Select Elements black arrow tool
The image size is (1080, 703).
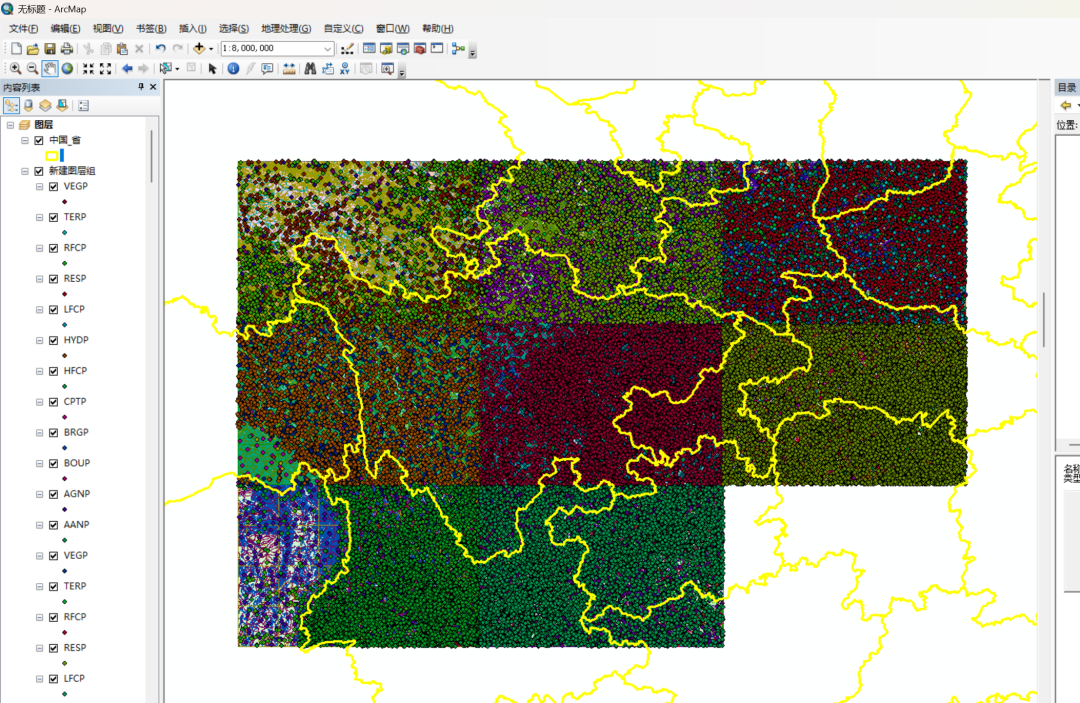point(212,68)
